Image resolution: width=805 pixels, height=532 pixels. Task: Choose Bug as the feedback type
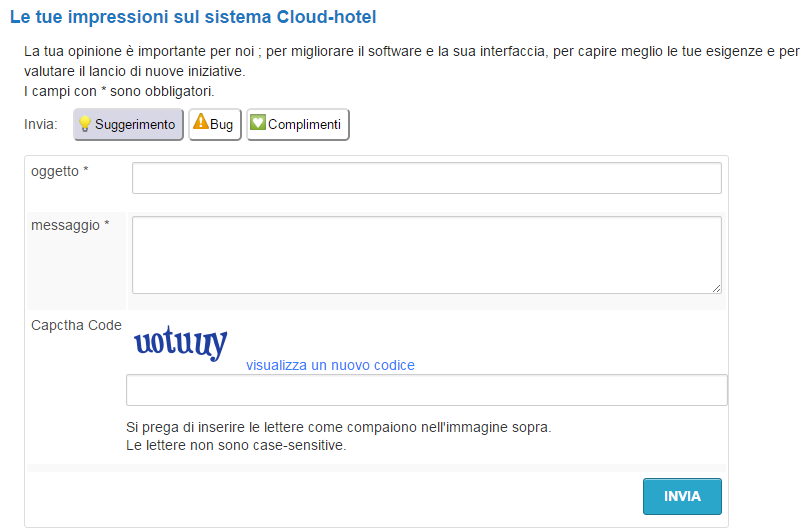(x=215, y=124)
